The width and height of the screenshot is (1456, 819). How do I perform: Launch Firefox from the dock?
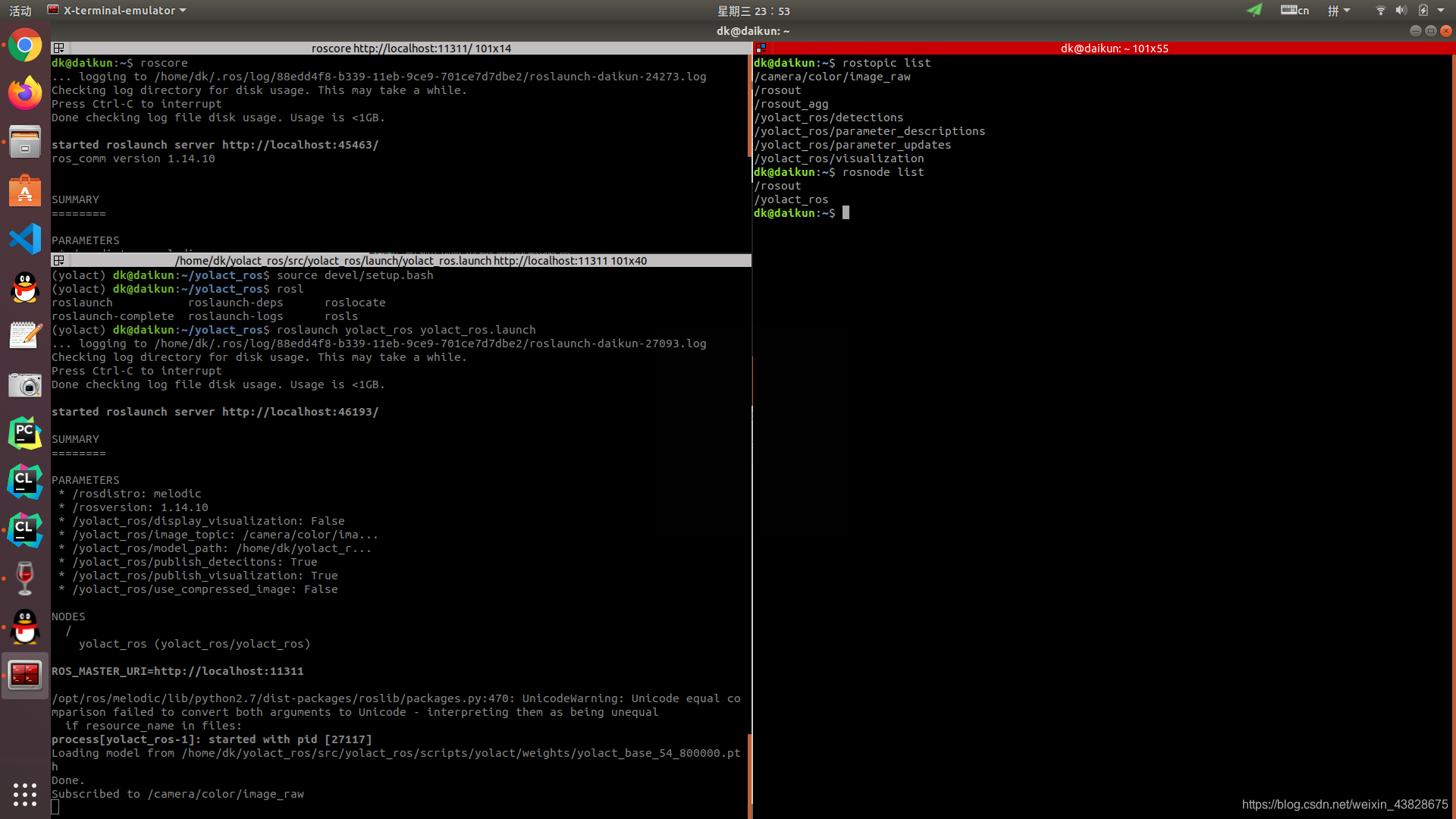click(25, 94)
